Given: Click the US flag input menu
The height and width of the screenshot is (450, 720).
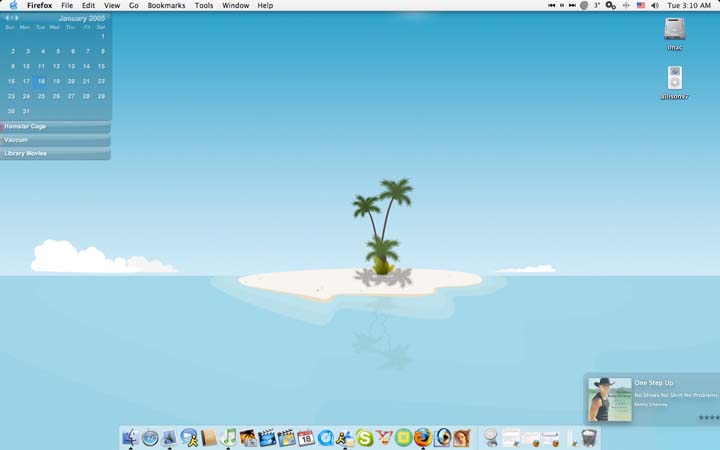Looking at the screenshot, I should (x=641, y=6).
